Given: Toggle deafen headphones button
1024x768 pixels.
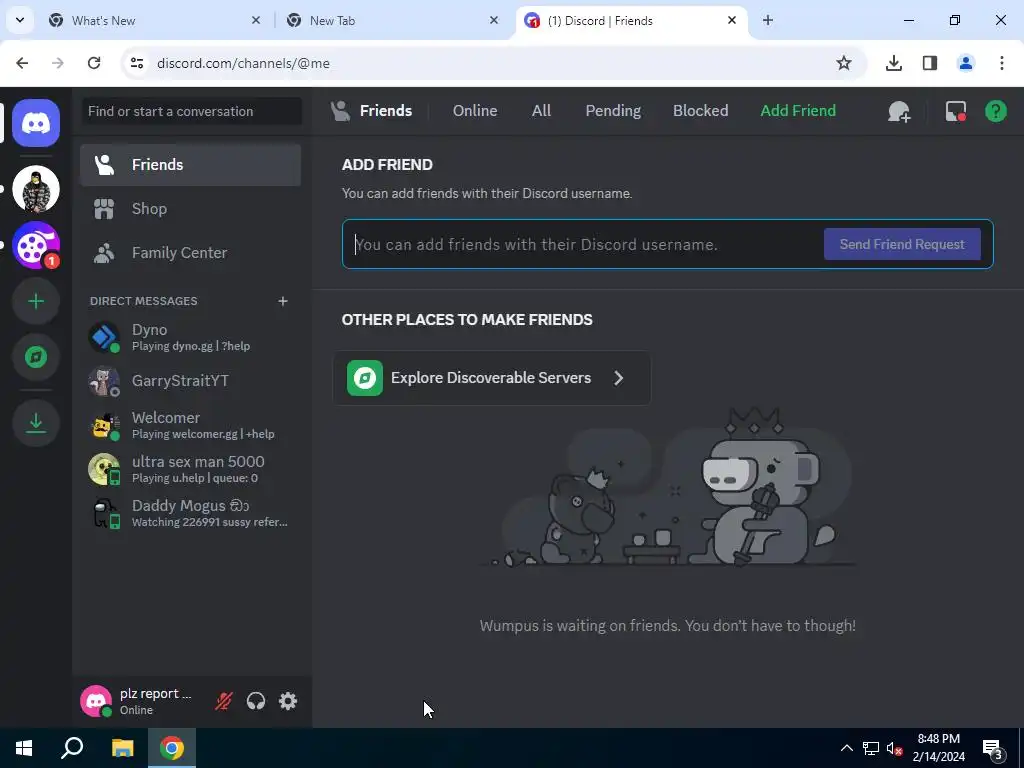Looking at the screenshot, I should pos(256,701).
